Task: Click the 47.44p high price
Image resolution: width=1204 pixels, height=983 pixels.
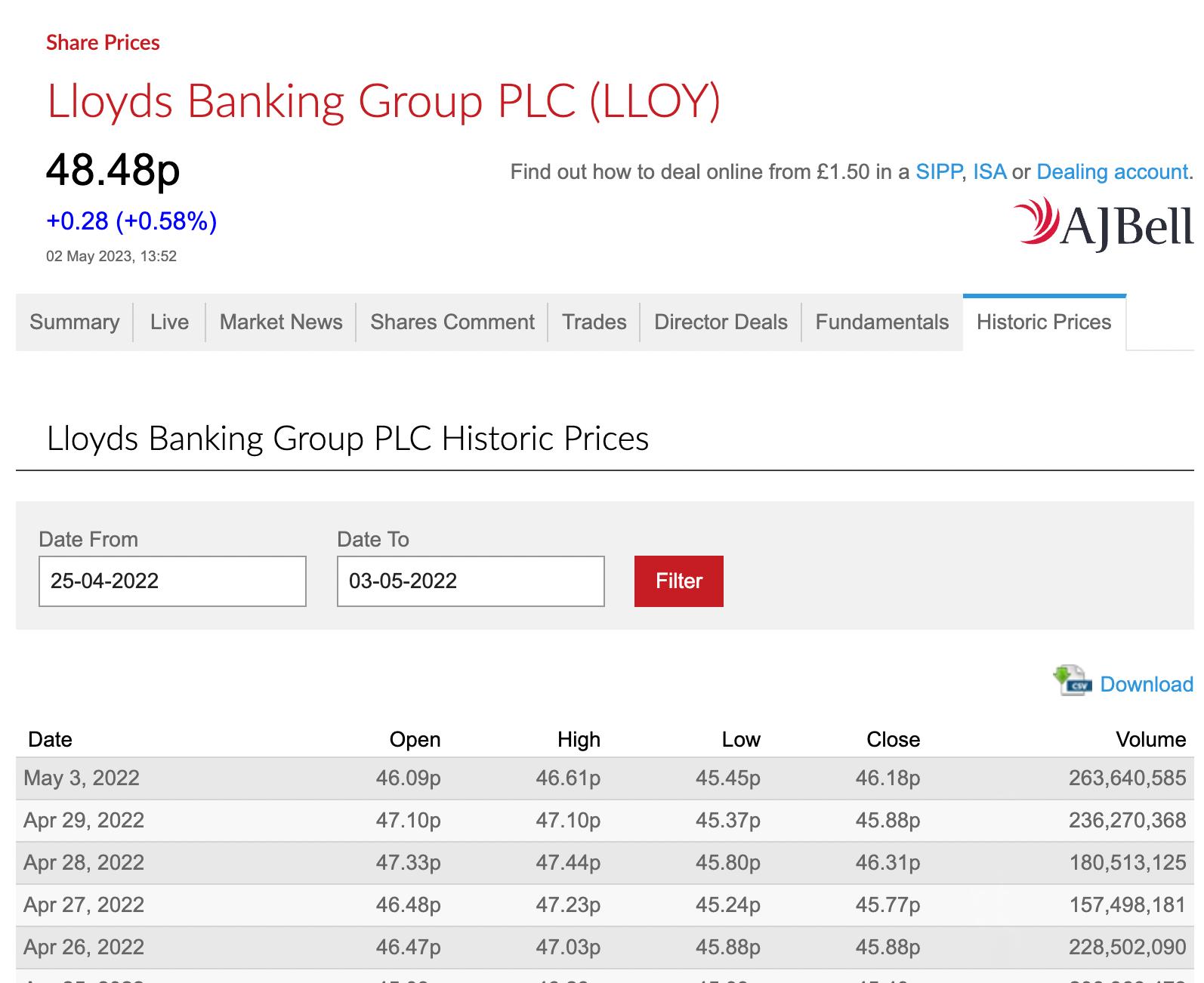Action: (x=568, y=863)
